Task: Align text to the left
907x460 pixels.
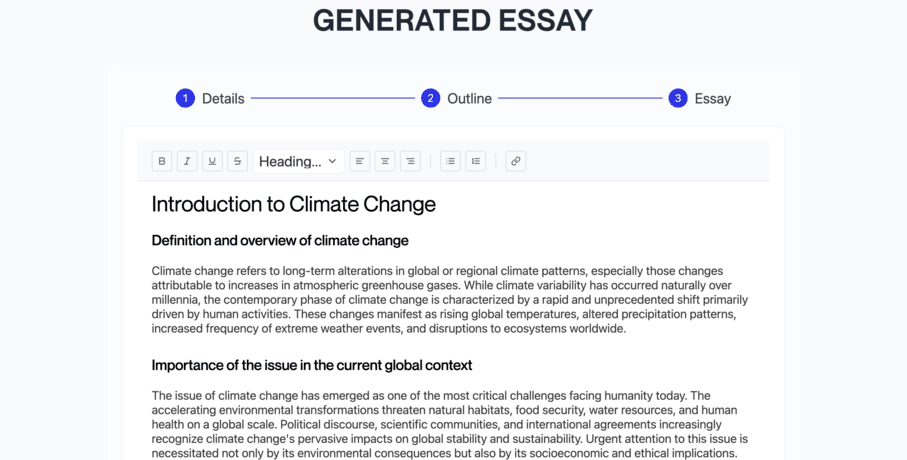Action: [x=360, y=161]
